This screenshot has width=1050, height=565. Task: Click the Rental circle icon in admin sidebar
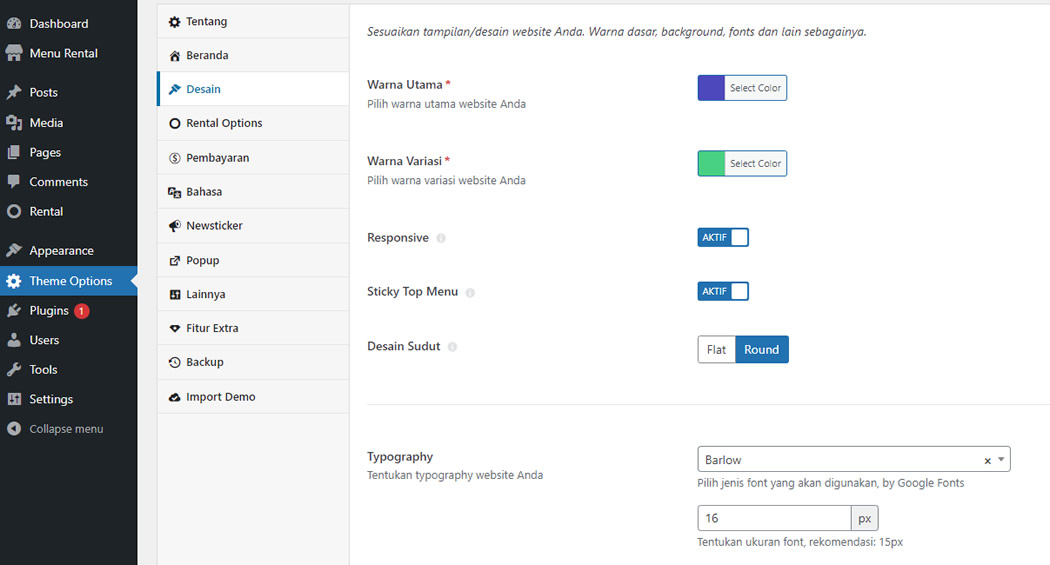click(14, 212)
